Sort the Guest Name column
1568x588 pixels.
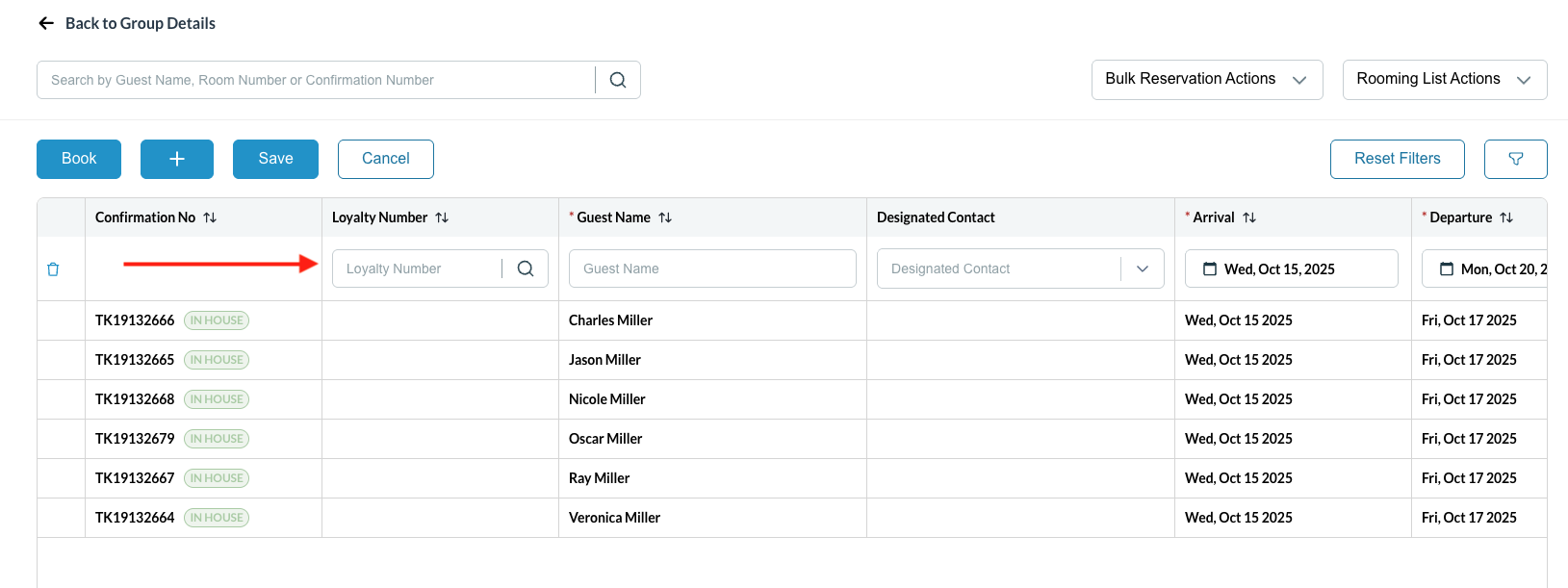click(x=665, y=217)
